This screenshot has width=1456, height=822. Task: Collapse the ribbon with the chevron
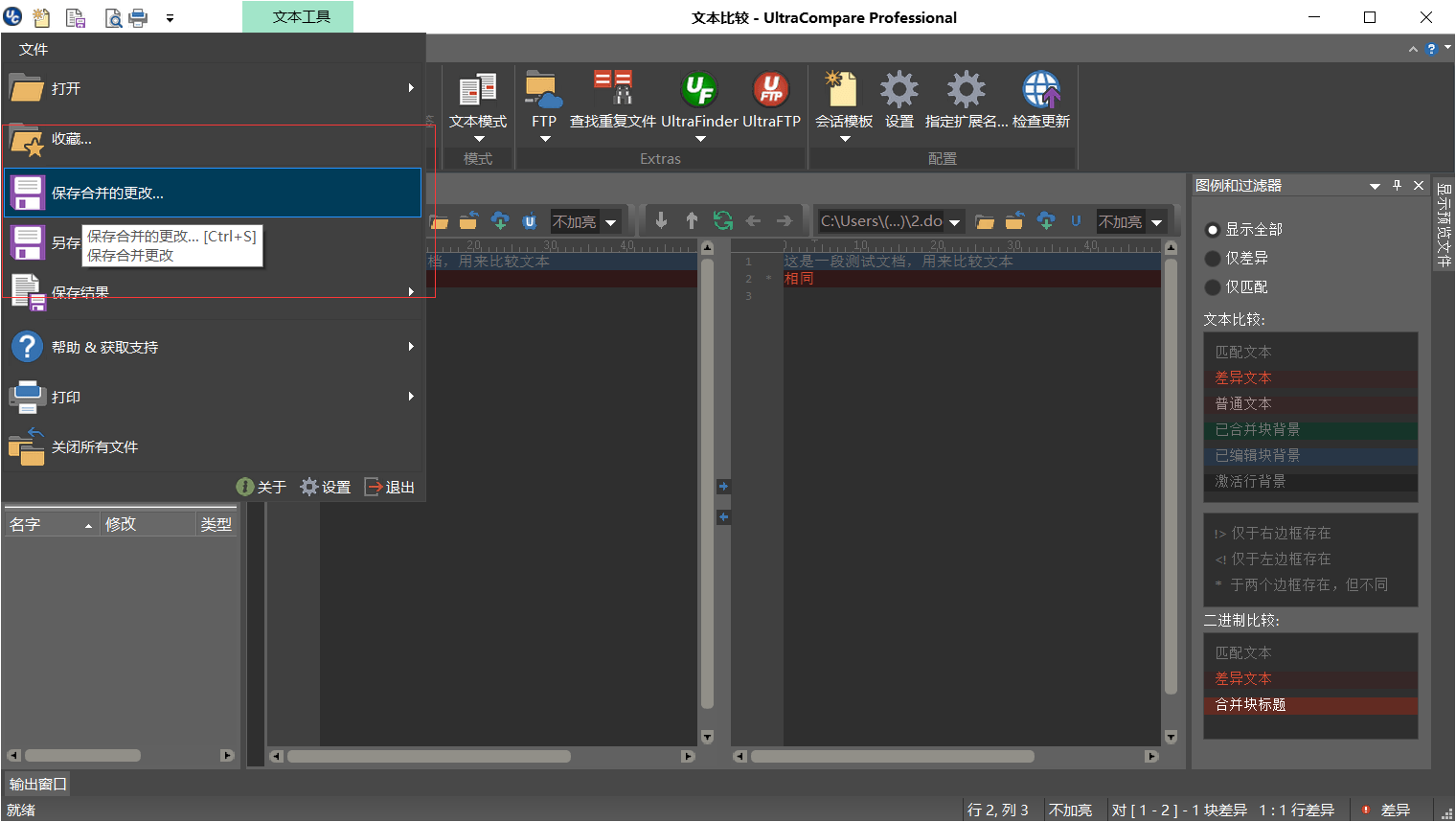click(x=1413, y=49)
